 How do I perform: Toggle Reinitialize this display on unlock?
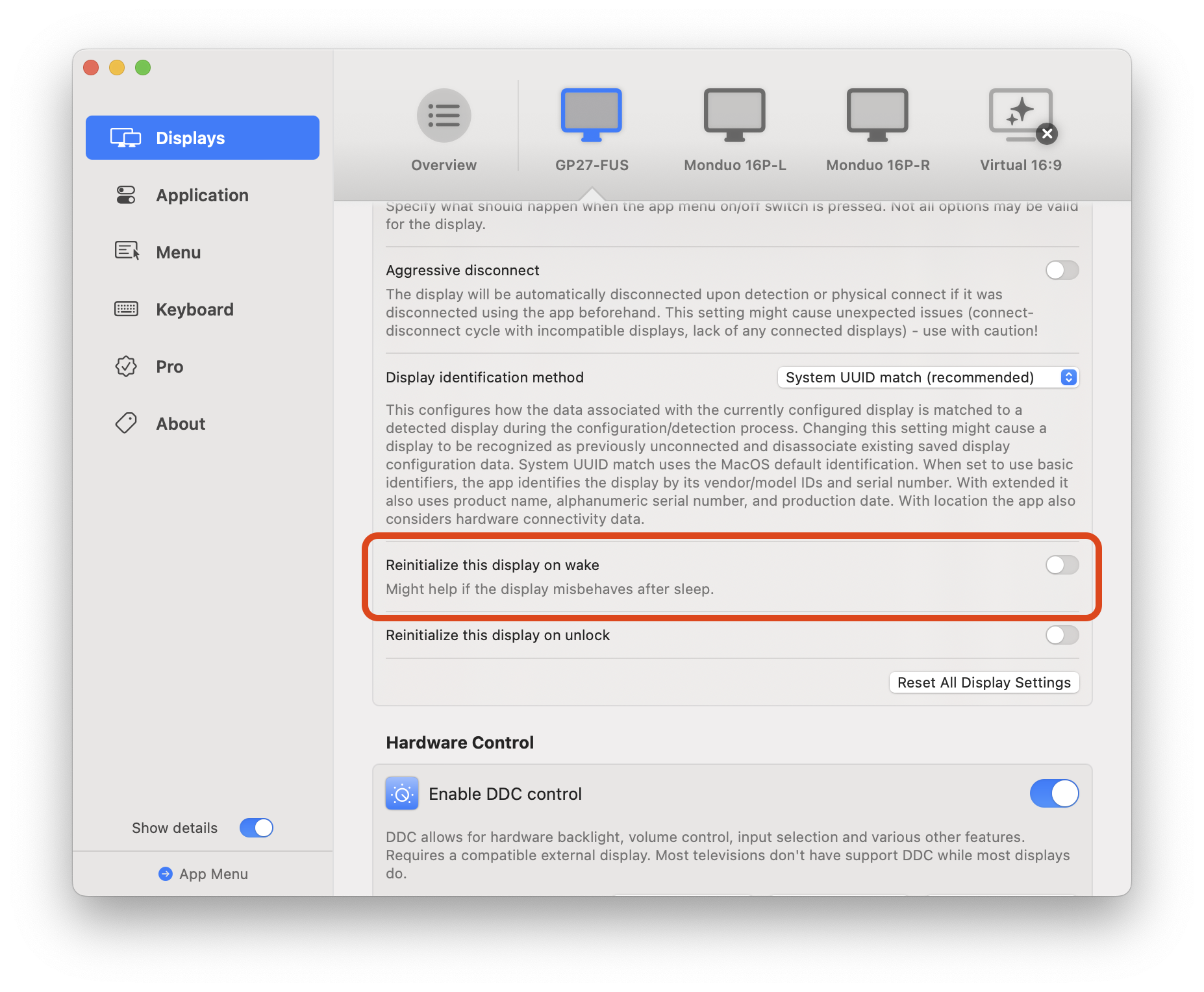point(1062,635)
